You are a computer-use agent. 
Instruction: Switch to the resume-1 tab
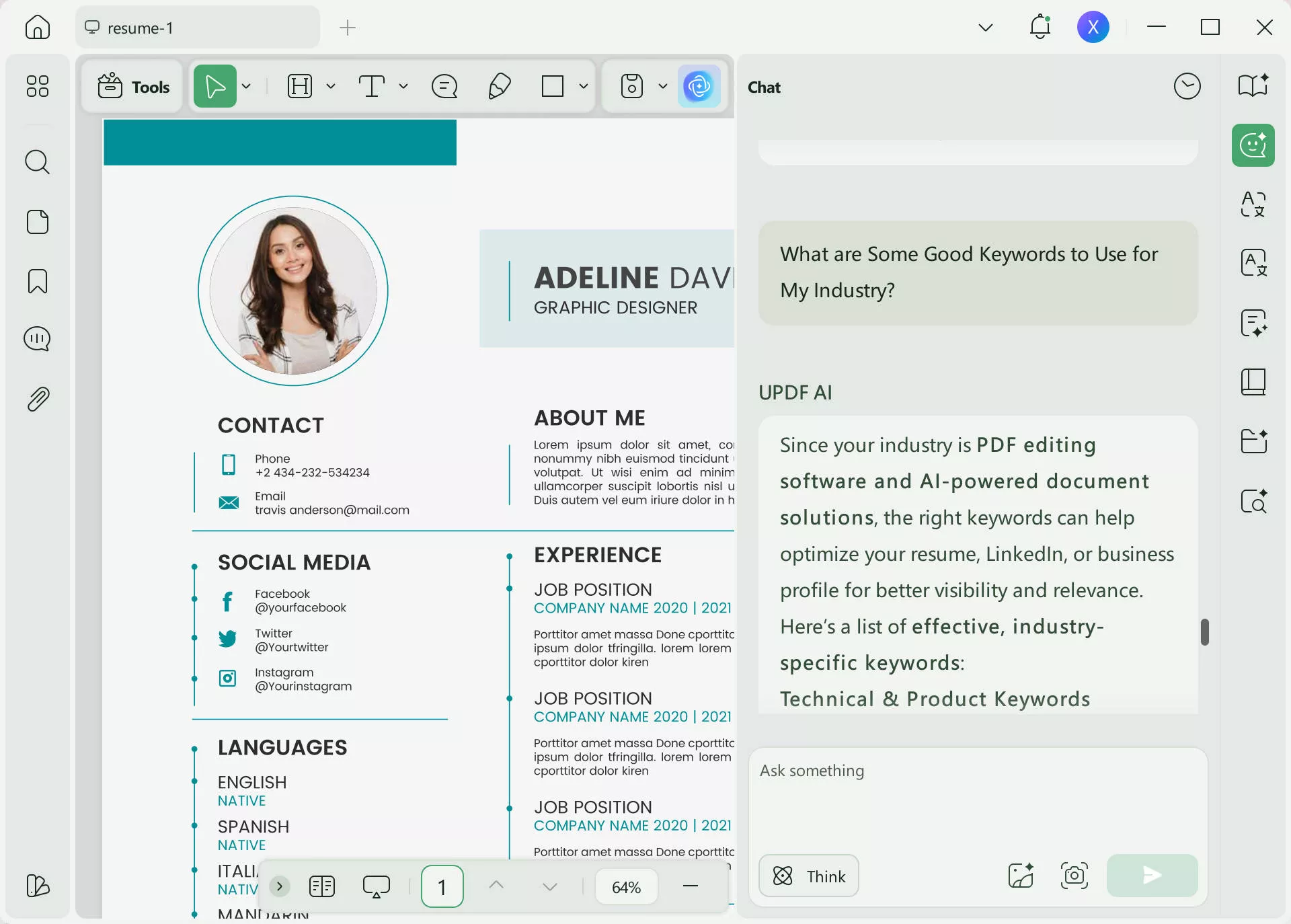coord(197,28)
